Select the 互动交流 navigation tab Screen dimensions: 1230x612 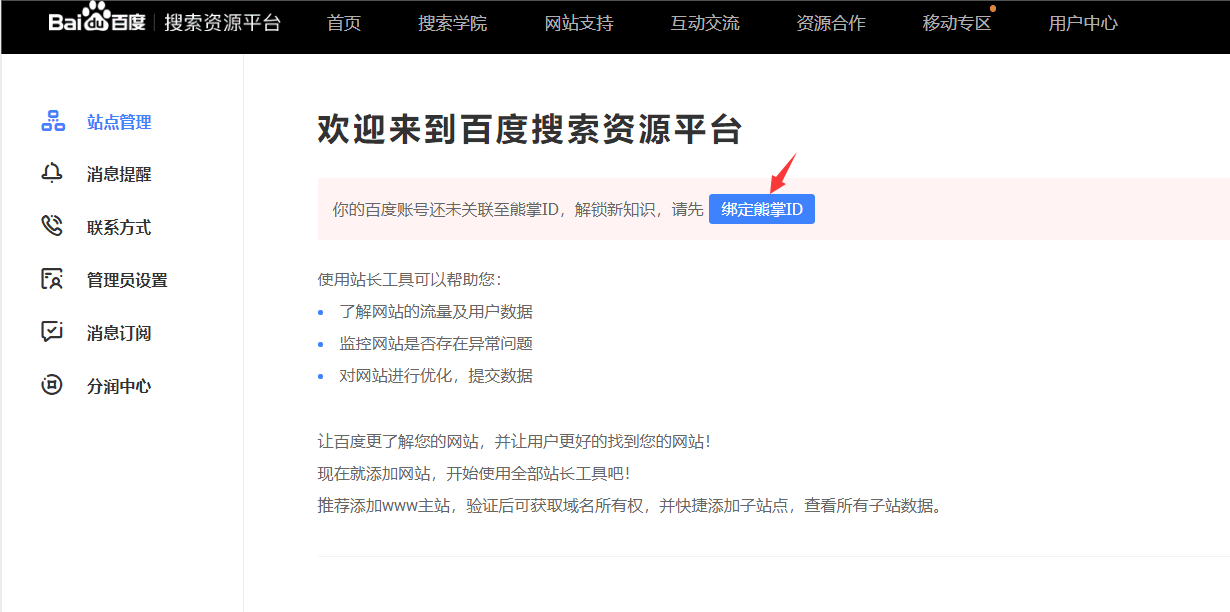[706, 23]
